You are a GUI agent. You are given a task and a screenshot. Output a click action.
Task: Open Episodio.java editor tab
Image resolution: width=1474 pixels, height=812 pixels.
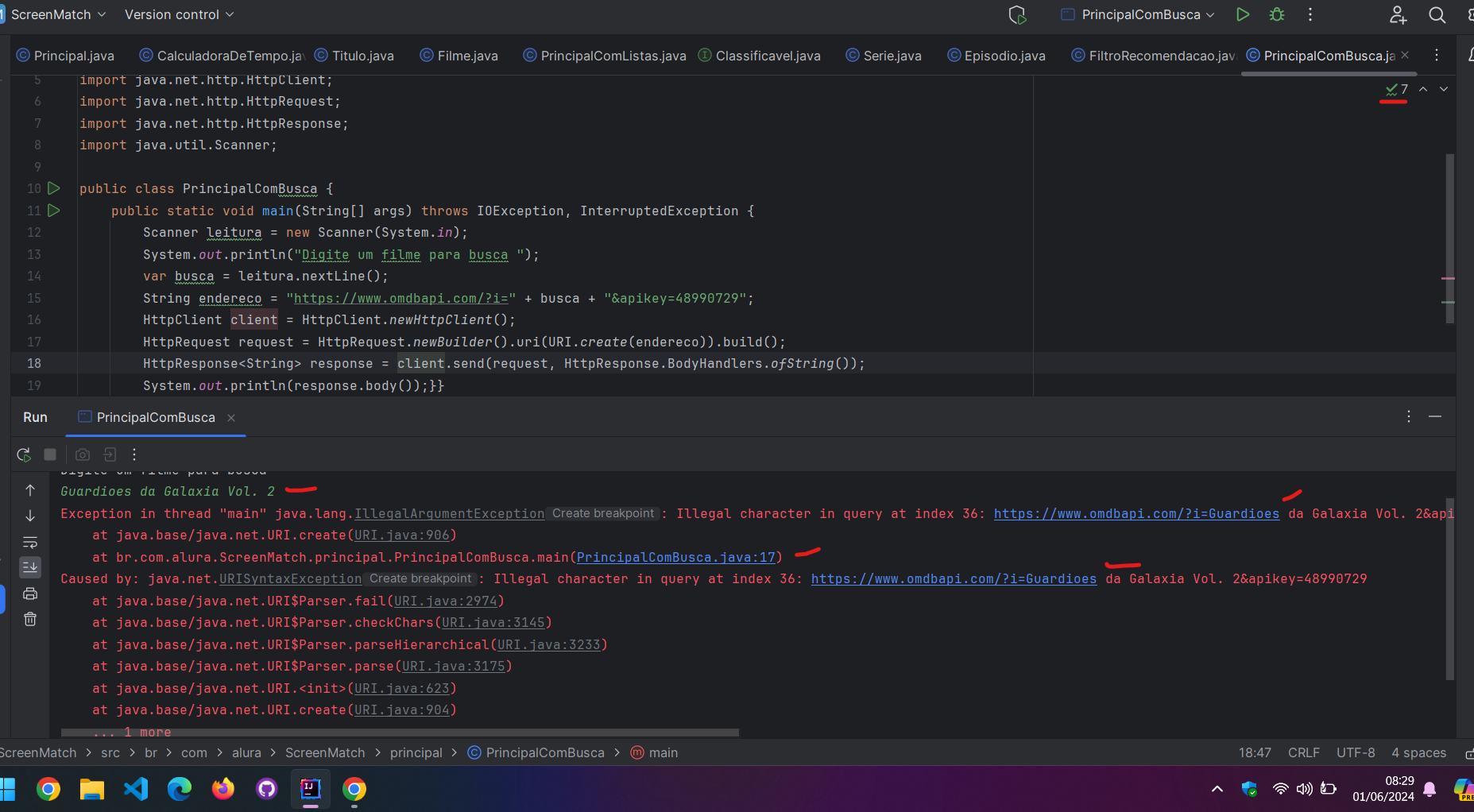pyautogui.click(x=996, y=56)
